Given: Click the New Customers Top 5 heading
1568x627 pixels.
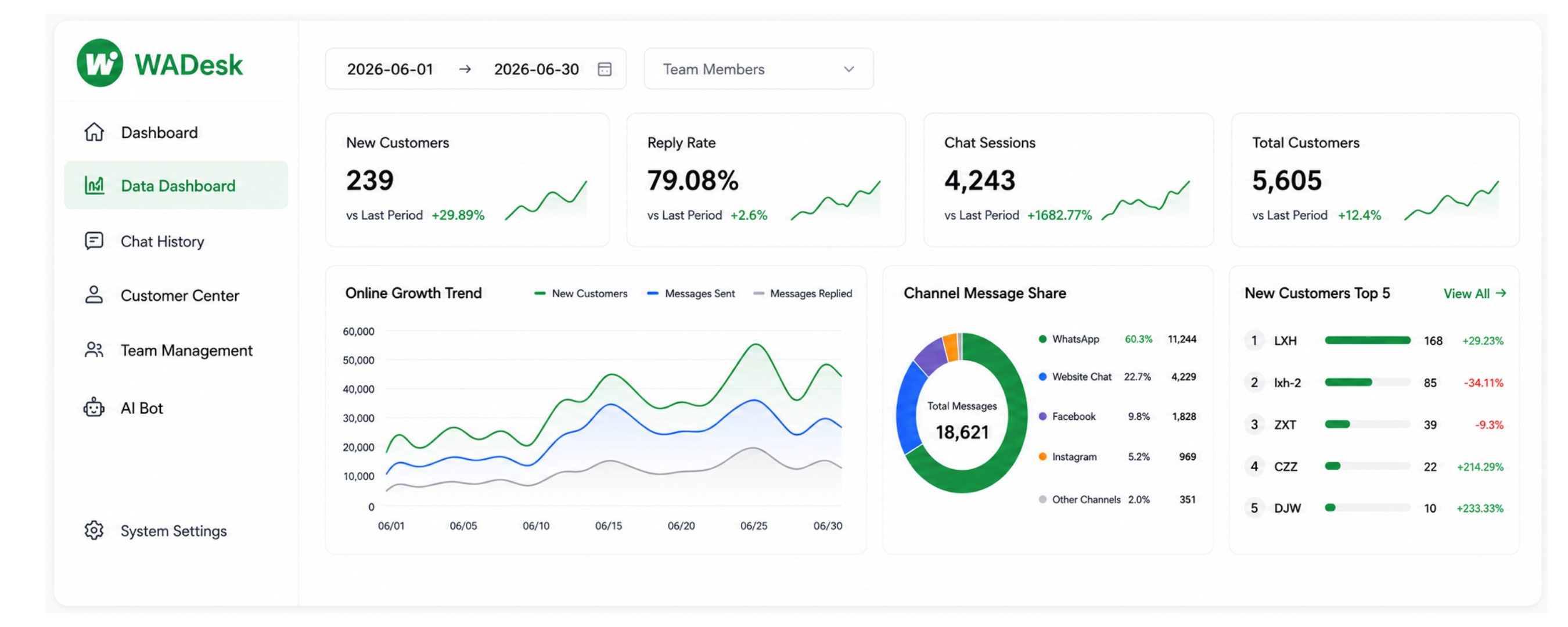Looking at the screenshot, I should point(1317,293).
